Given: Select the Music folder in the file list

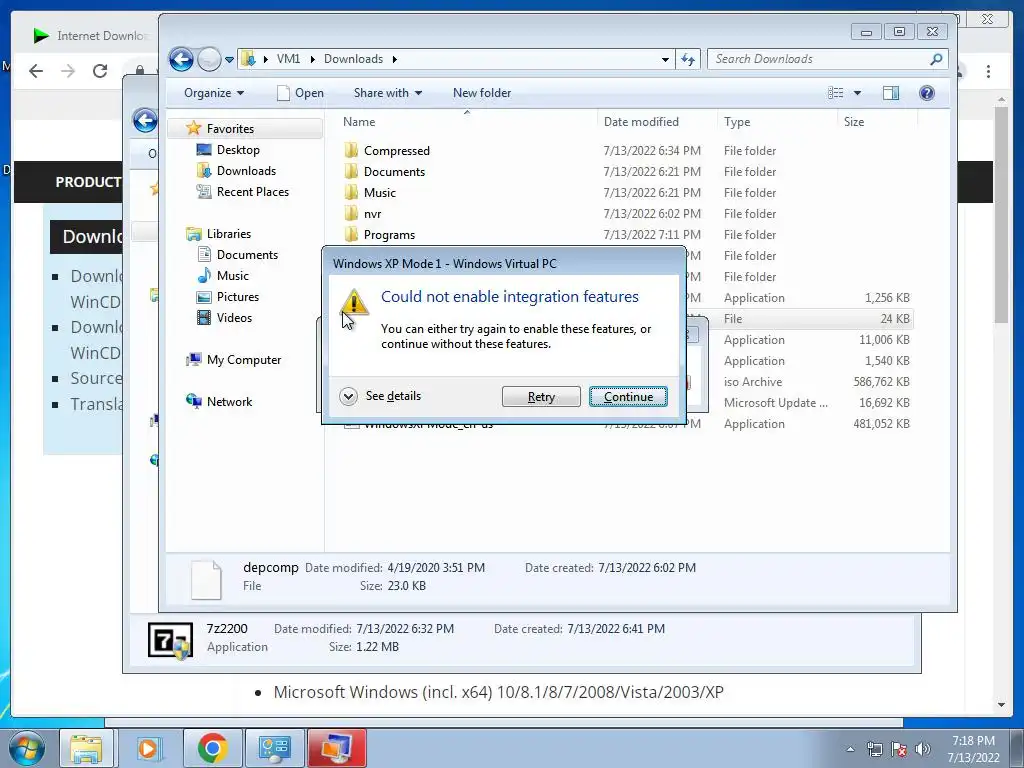Looking at the screenshot, I should coord(379,192).
